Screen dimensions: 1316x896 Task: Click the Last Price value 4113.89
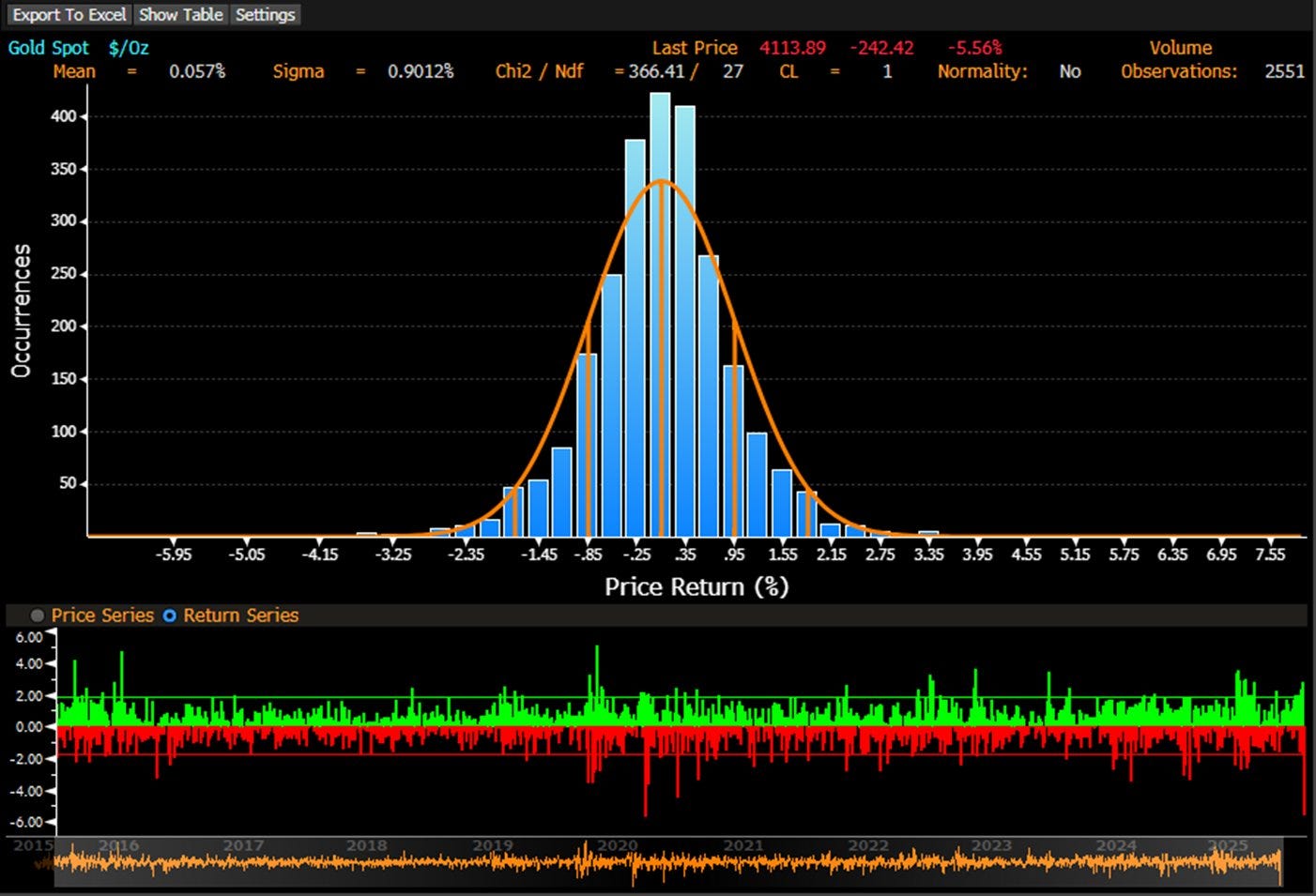tap(792, 48)
